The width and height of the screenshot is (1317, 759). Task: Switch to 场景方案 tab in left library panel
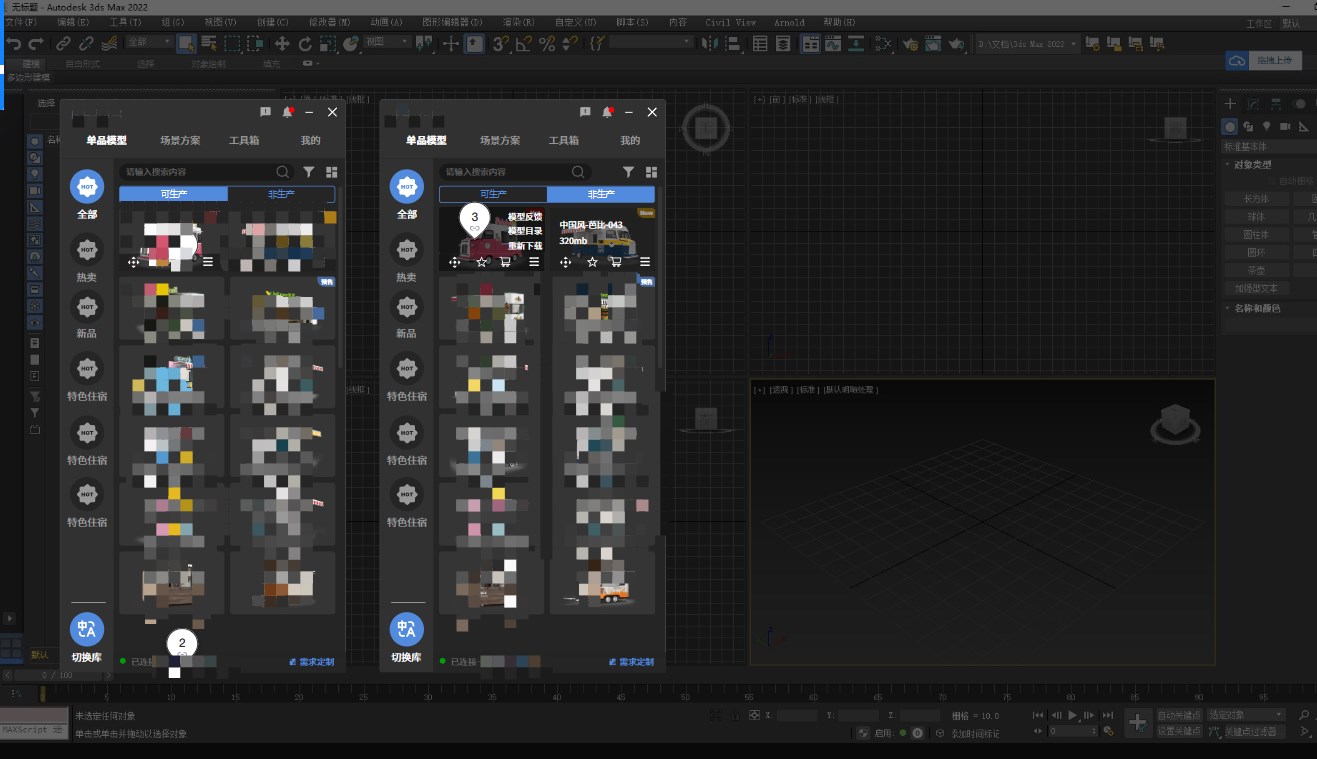click(180, 141)
